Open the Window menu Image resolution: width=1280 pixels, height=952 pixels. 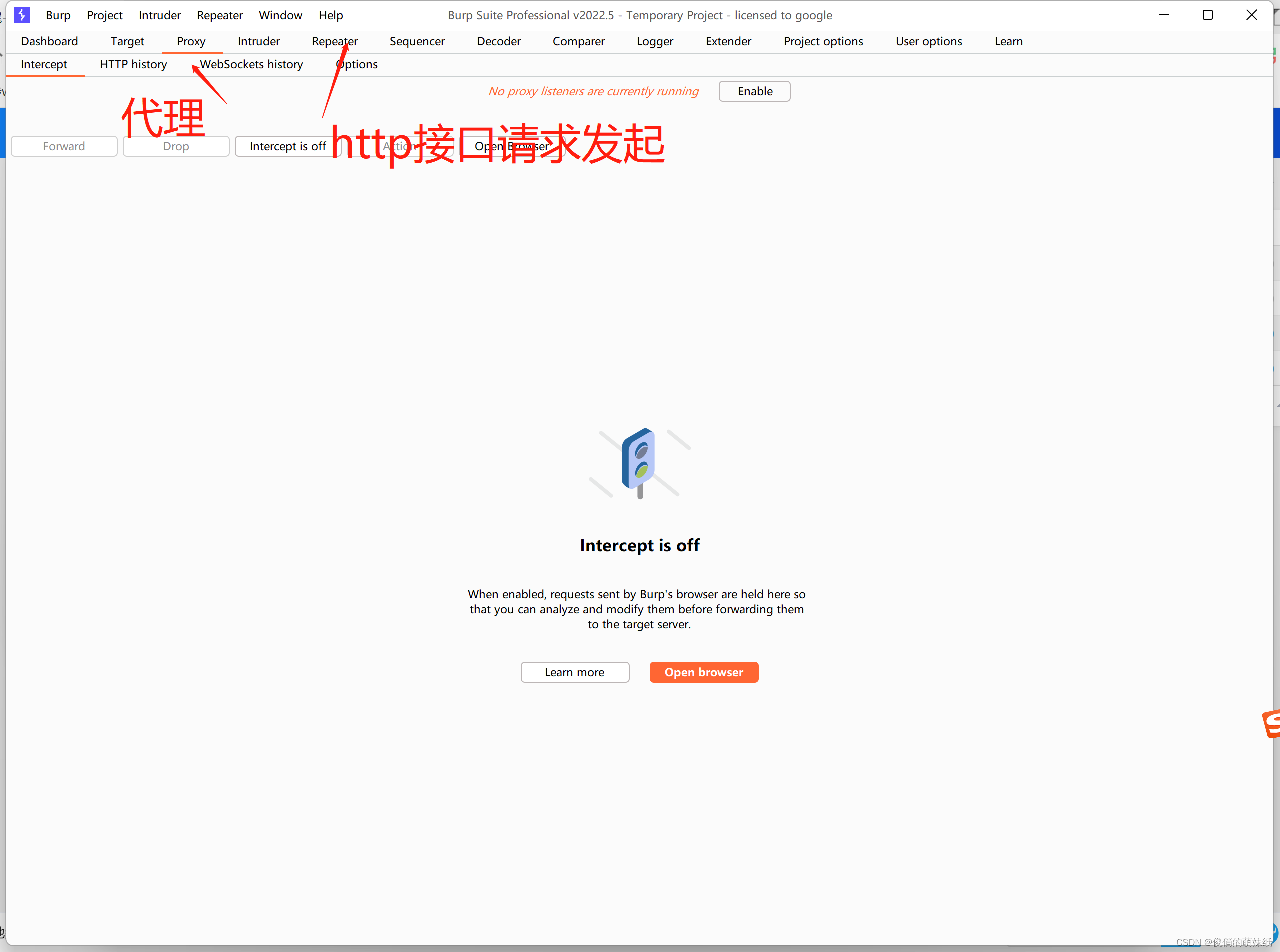(x=280, y=15)
